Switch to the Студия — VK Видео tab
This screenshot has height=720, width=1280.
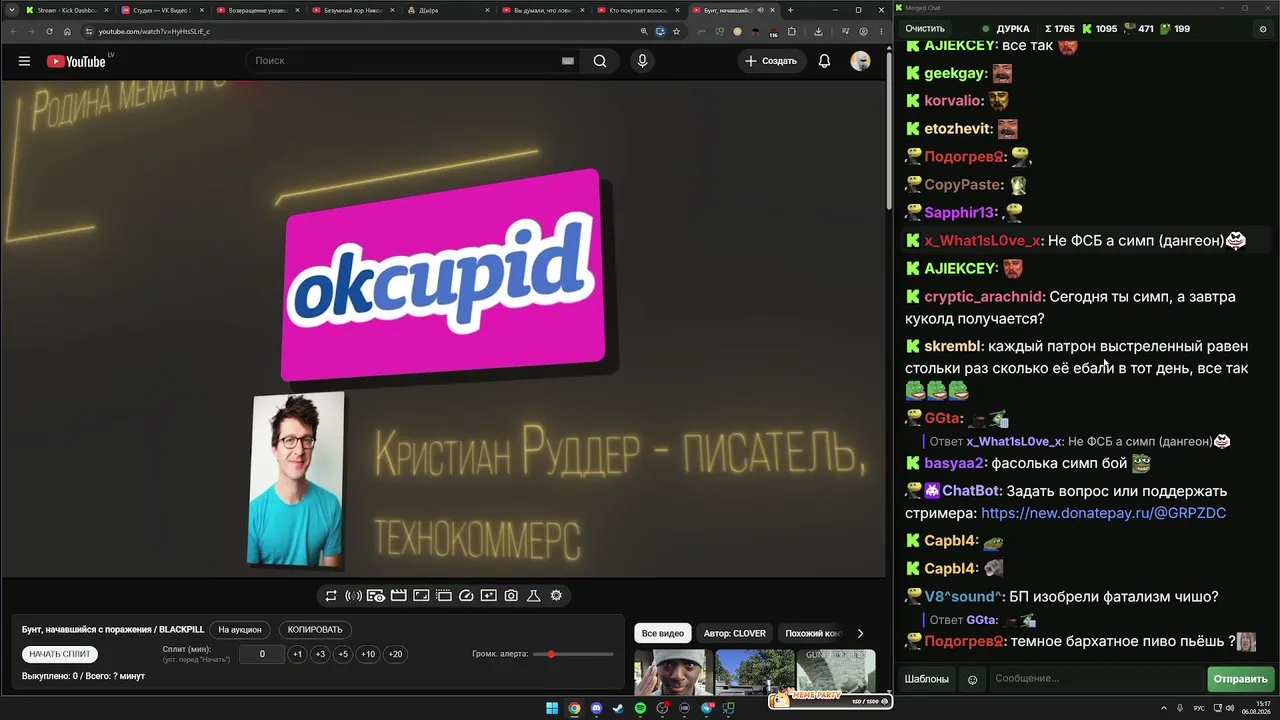[162, 10]
